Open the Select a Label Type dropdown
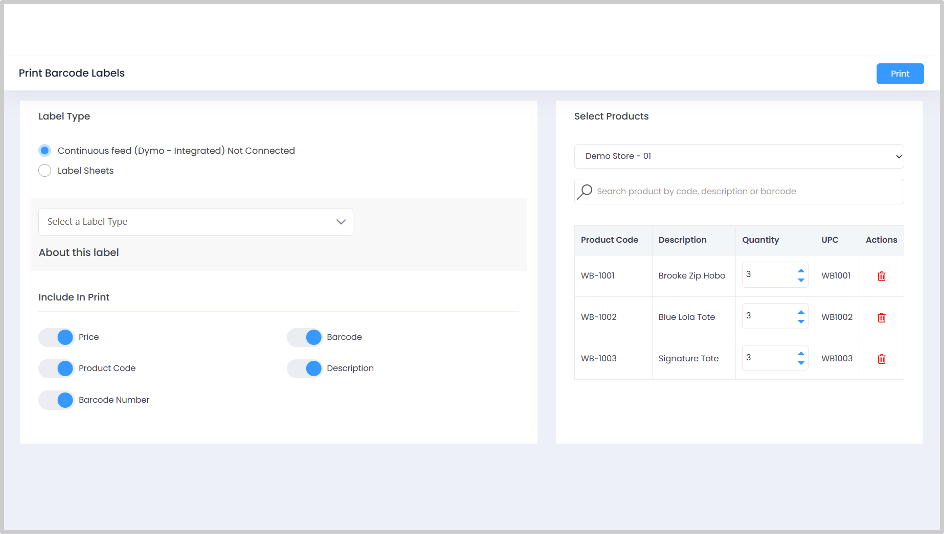Screen dimensions: 944x534 (x=196, y=222)
